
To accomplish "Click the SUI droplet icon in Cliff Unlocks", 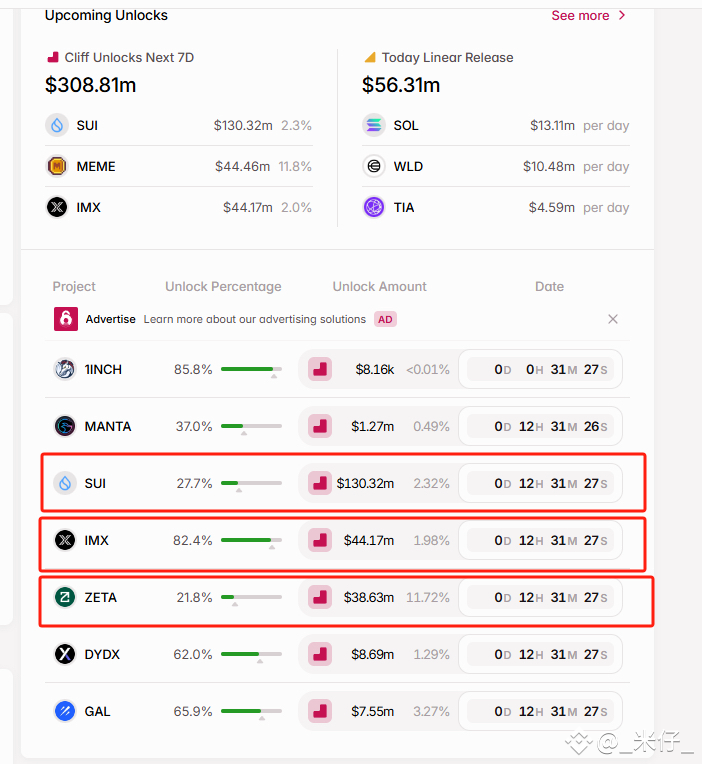I will (x=57, y=125).
